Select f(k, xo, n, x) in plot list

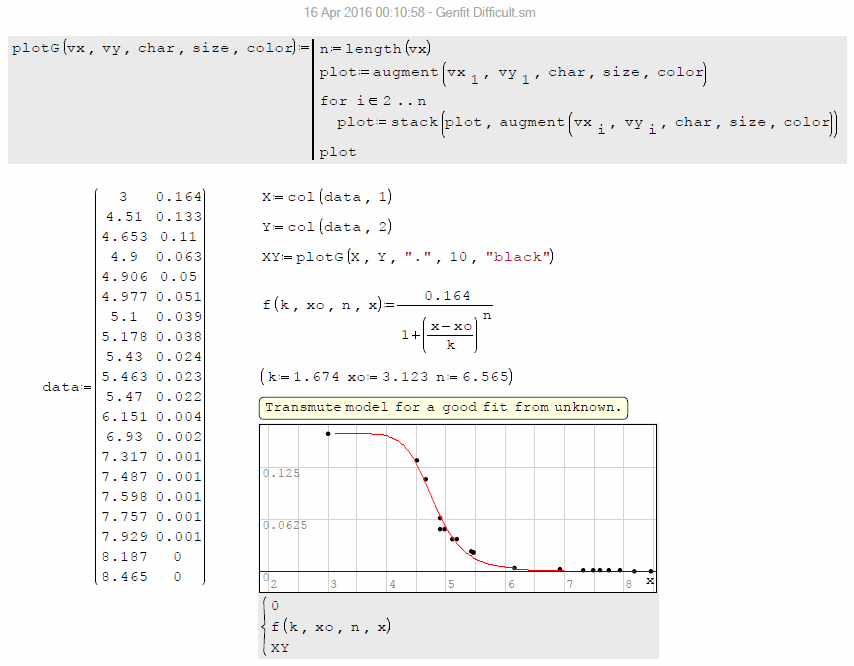[331, 627]
